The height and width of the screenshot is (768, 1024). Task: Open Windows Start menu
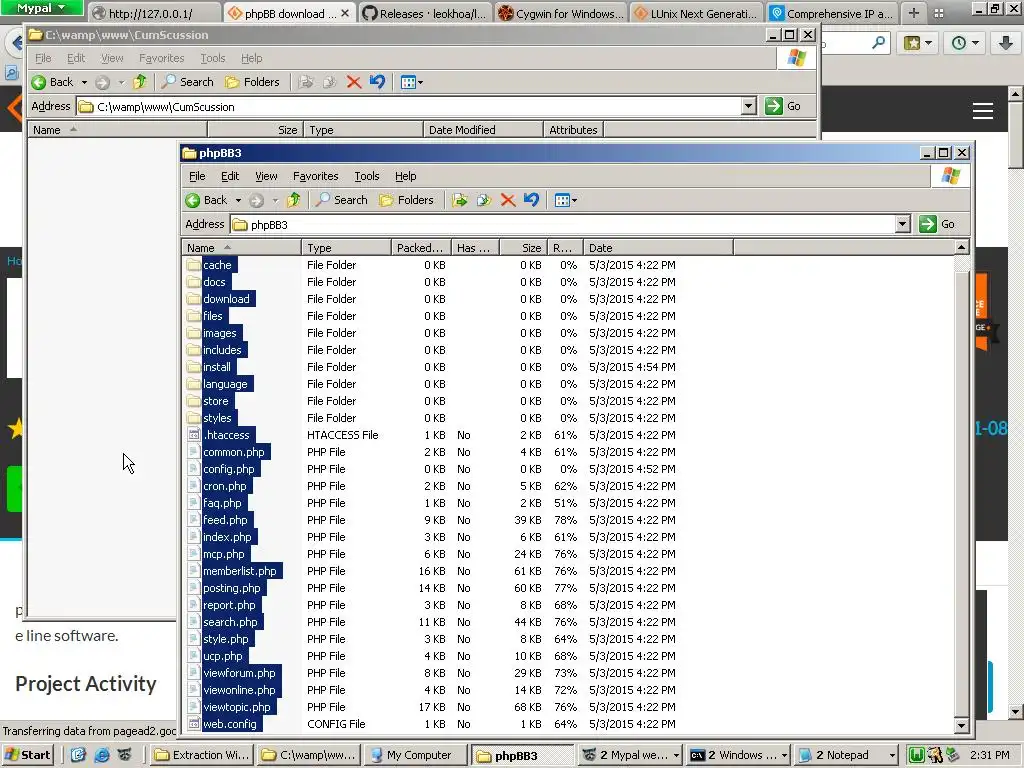(x=28, y=755)
